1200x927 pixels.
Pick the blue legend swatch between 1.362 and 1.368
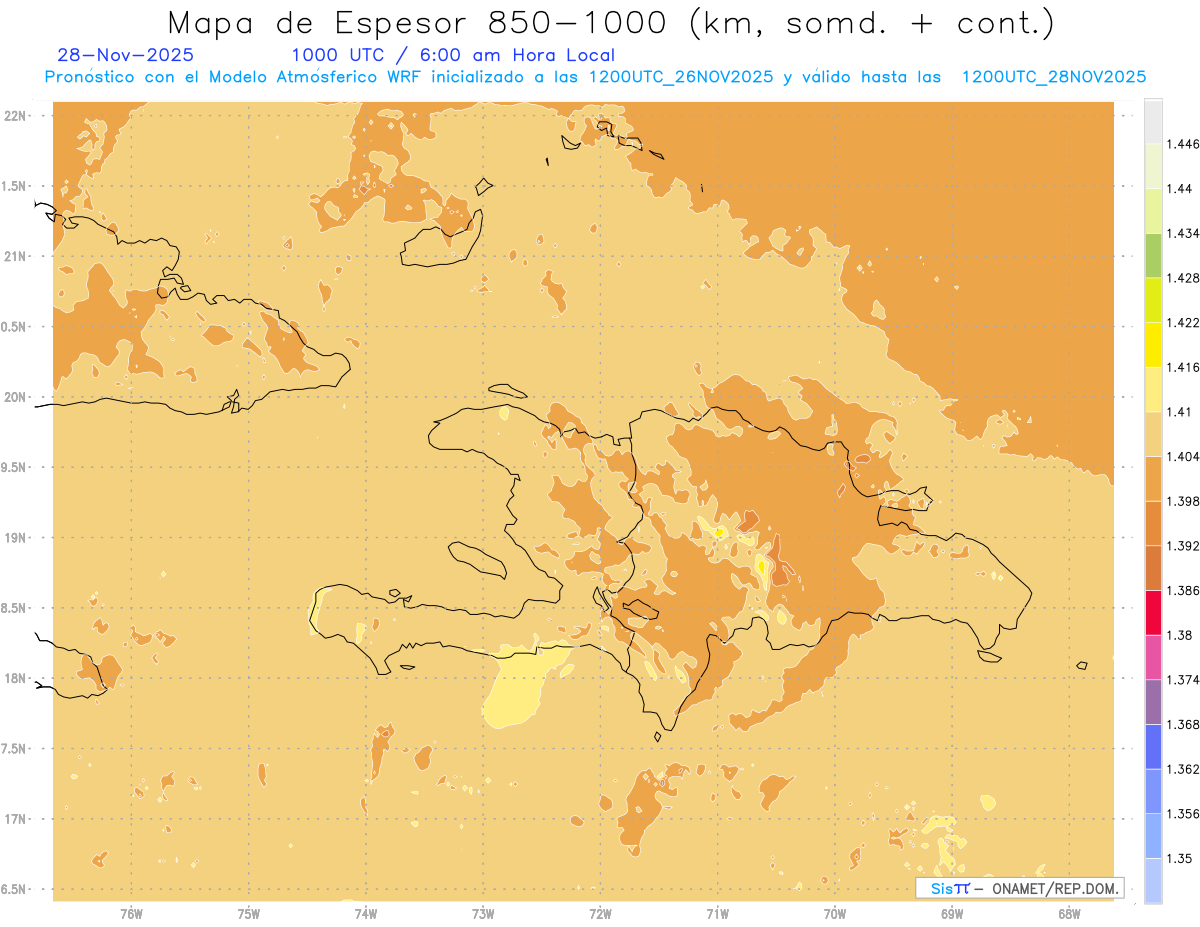tap(1153, 747)
